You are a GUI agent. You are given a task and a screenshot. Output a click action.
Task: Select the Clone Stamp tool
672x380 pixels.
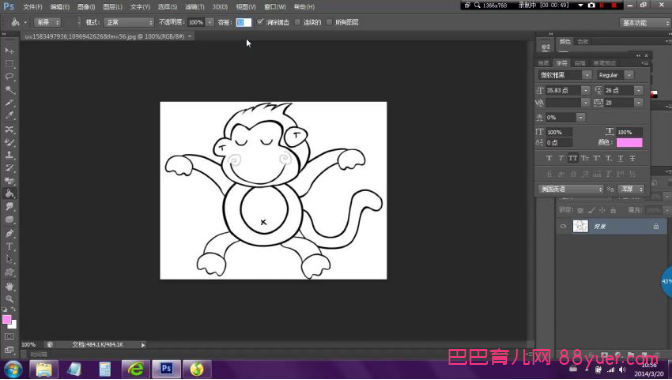[x=9, y=155]
